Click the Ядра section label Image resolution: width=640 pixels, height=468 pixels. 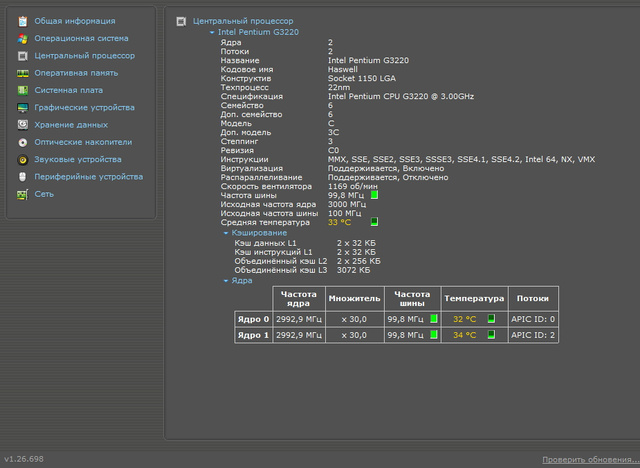coord(242,281)
